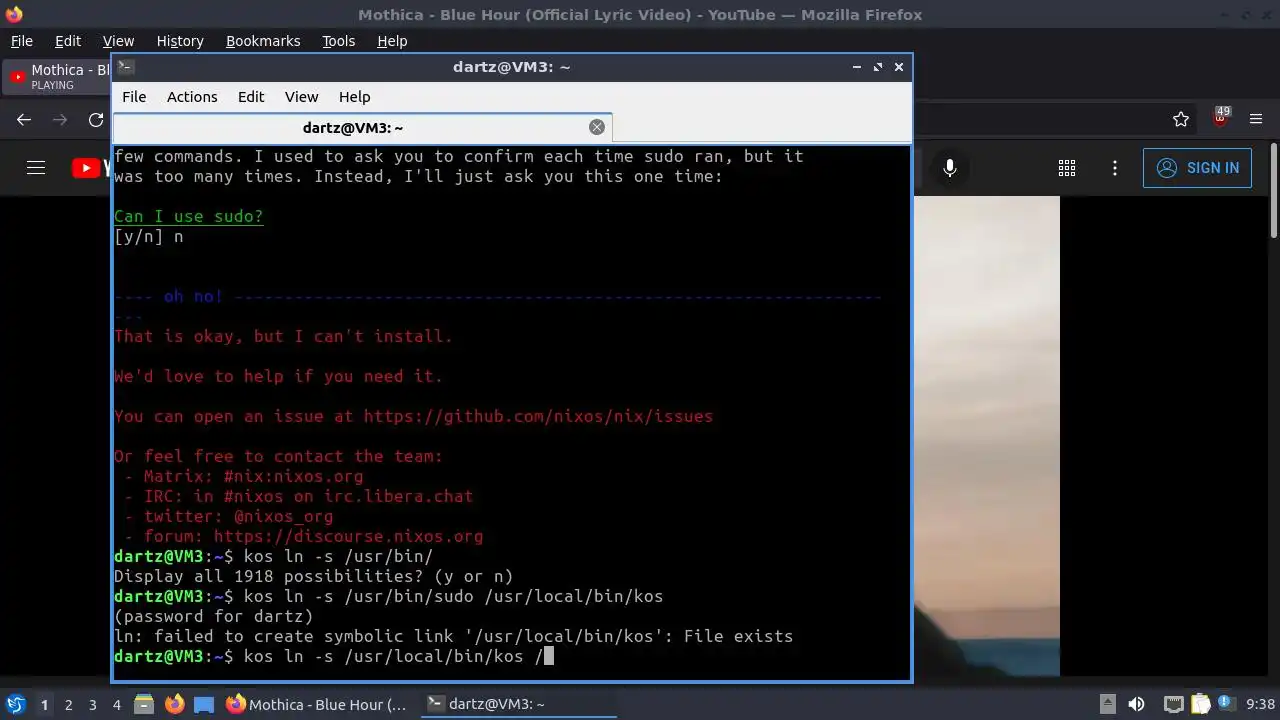Switch to workspace 2
The image size is (1280, 720).
68,705
